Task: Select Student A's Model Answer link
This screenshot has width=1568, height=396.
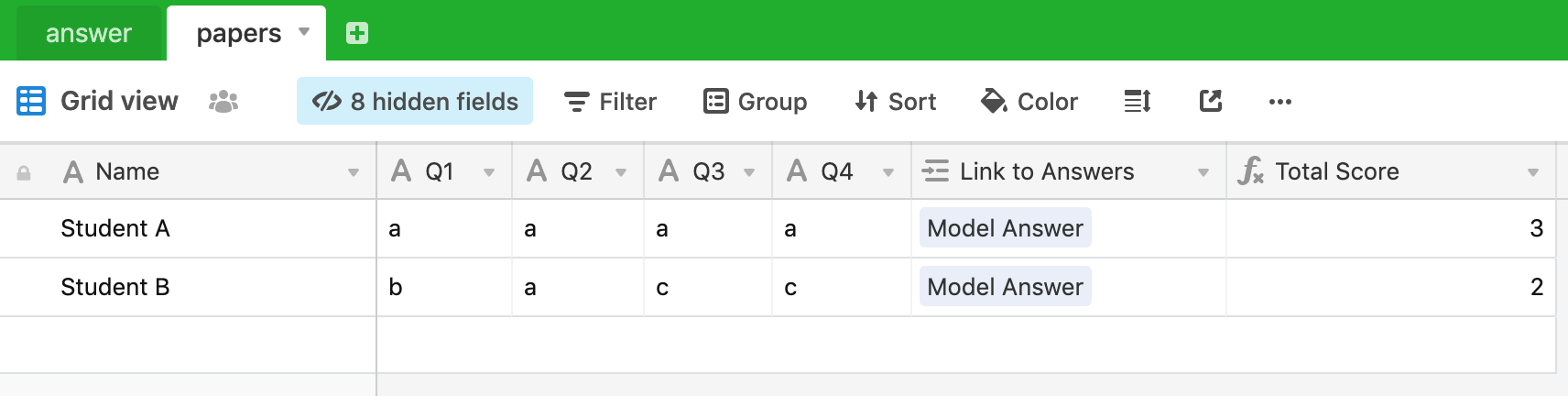Action: point(1005,228)
